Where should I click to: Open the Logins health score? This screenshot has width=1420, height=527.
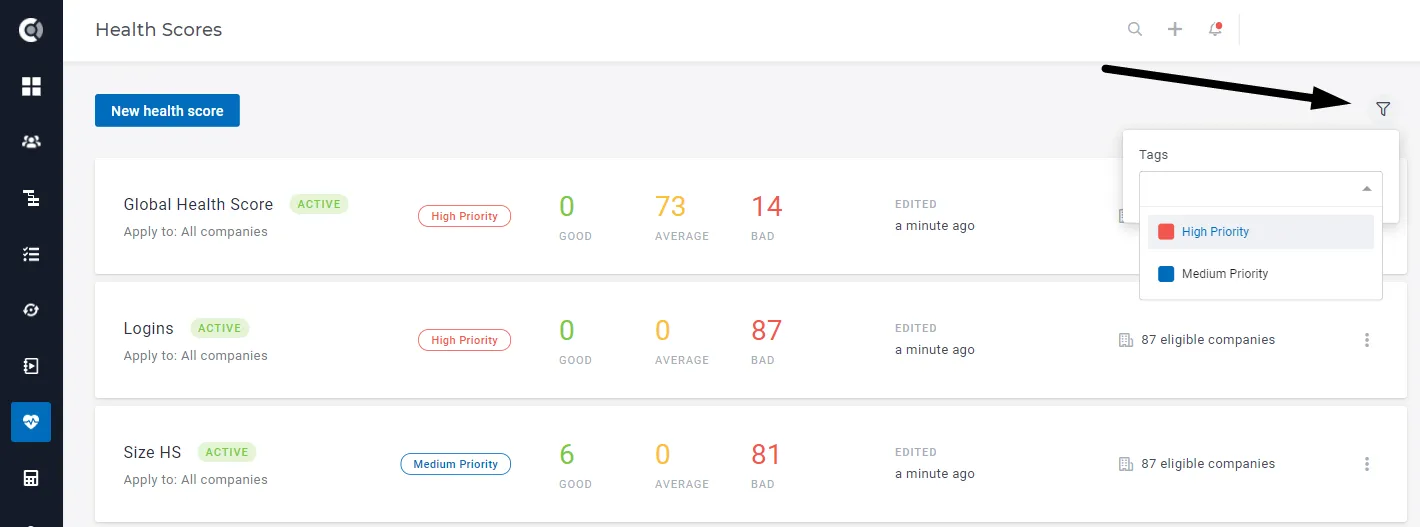[x=149, y=328]
